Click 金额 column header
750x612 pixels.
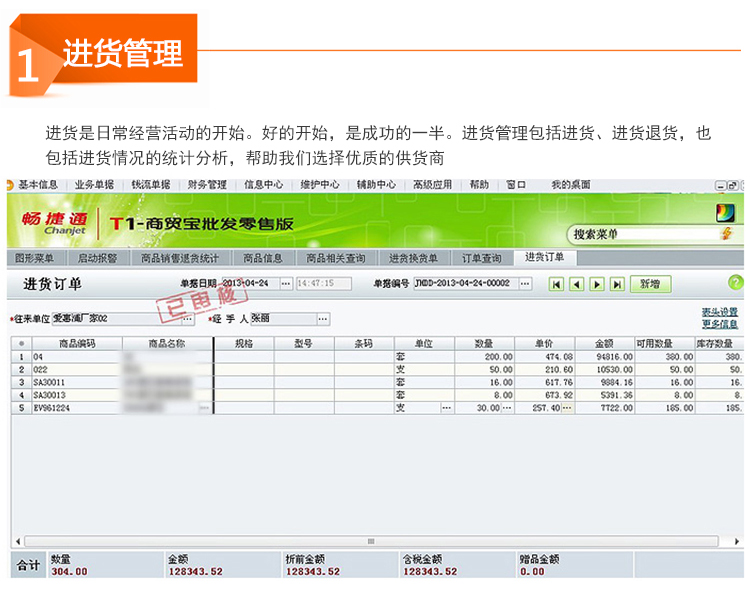[x=605, y=344]
